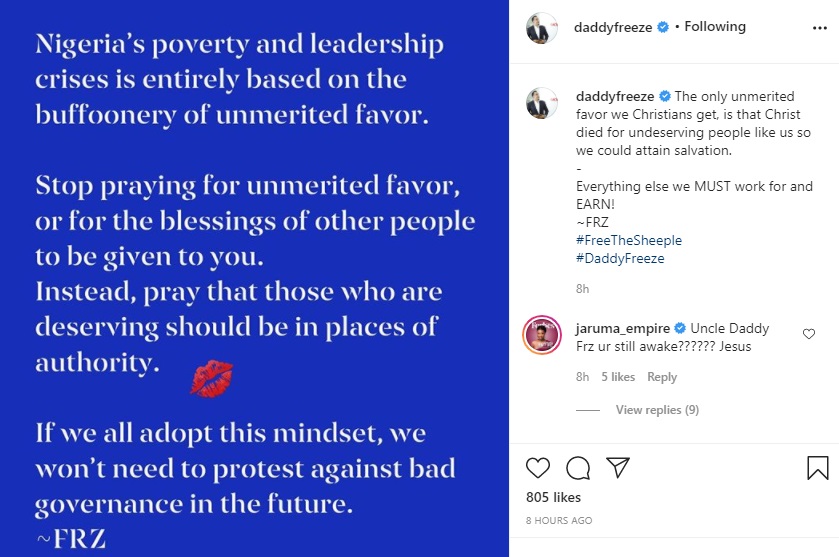Reply to jaruma_empire's comment
Viewport: 839px width, 557px height.
coord(662,377)
